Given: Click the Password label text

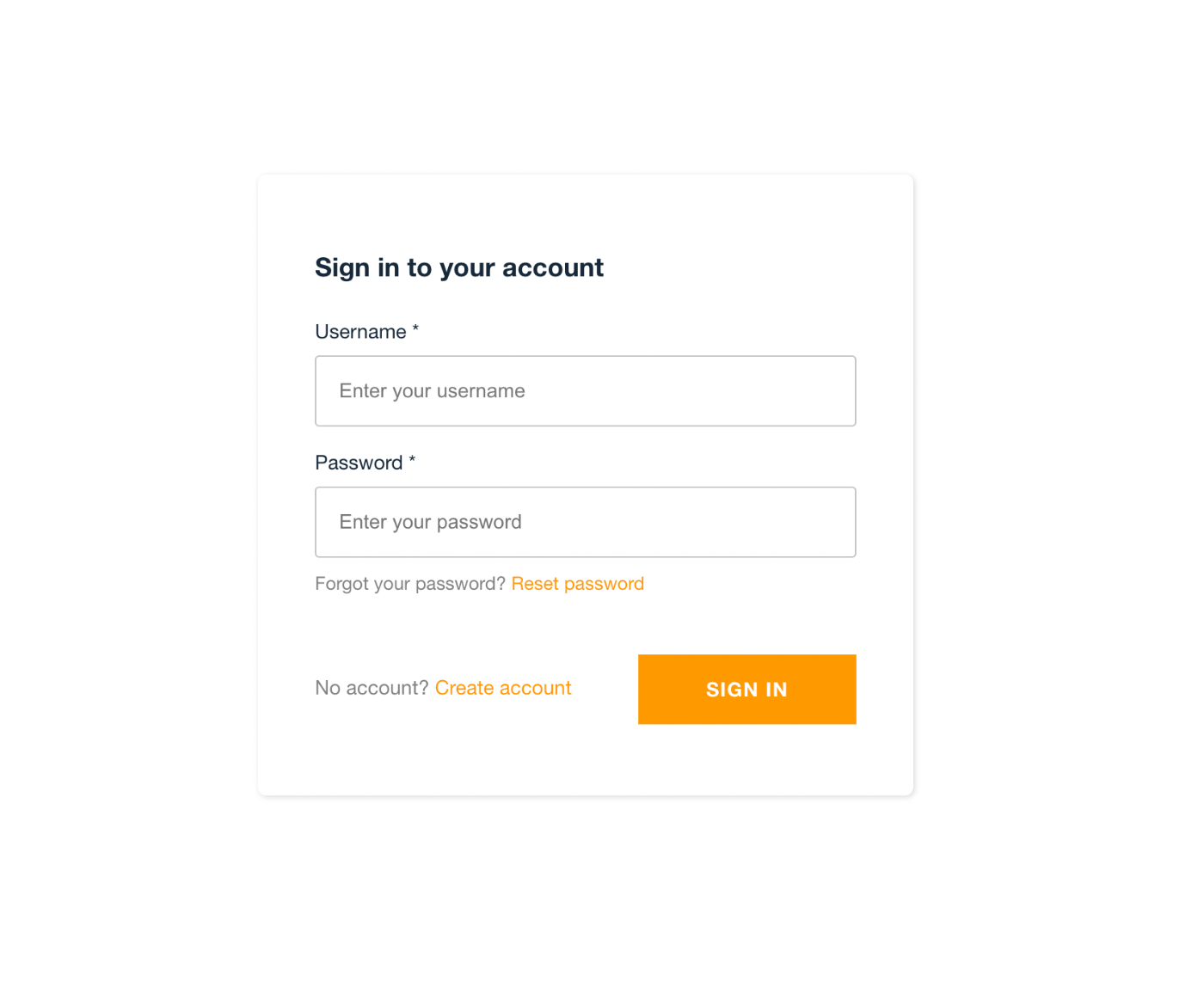Looking at the screenshot, I should point(359,463).
